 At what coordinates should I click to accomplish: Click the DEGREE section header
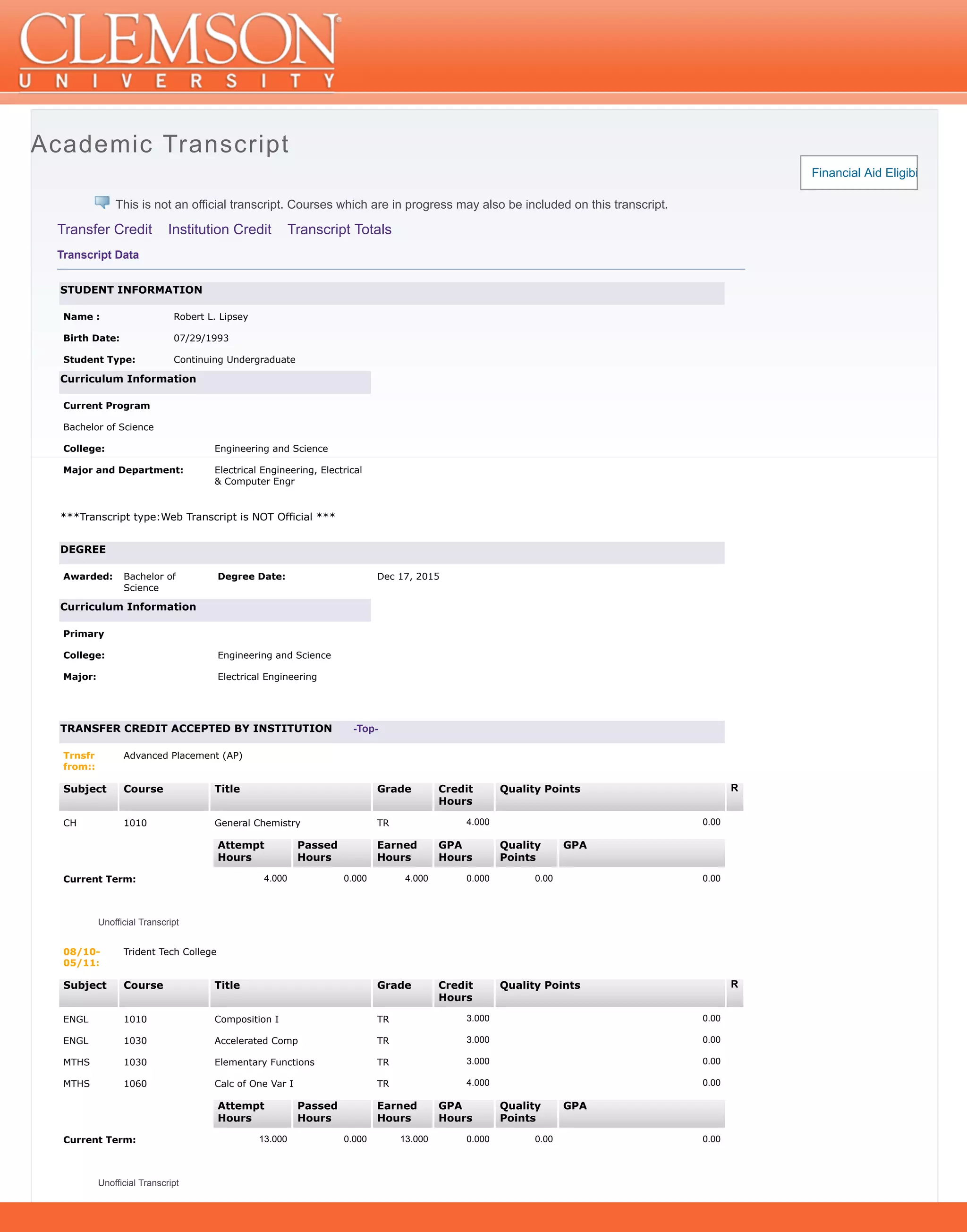click(x=83, y=549)
